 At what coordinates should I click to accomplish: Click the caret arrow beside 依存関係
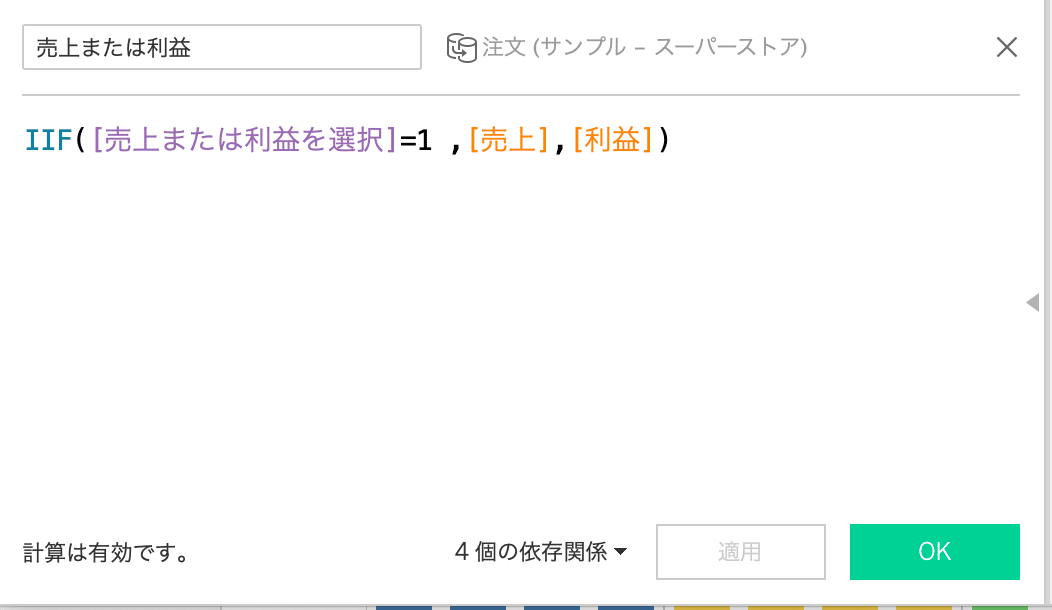pos(621,552)
